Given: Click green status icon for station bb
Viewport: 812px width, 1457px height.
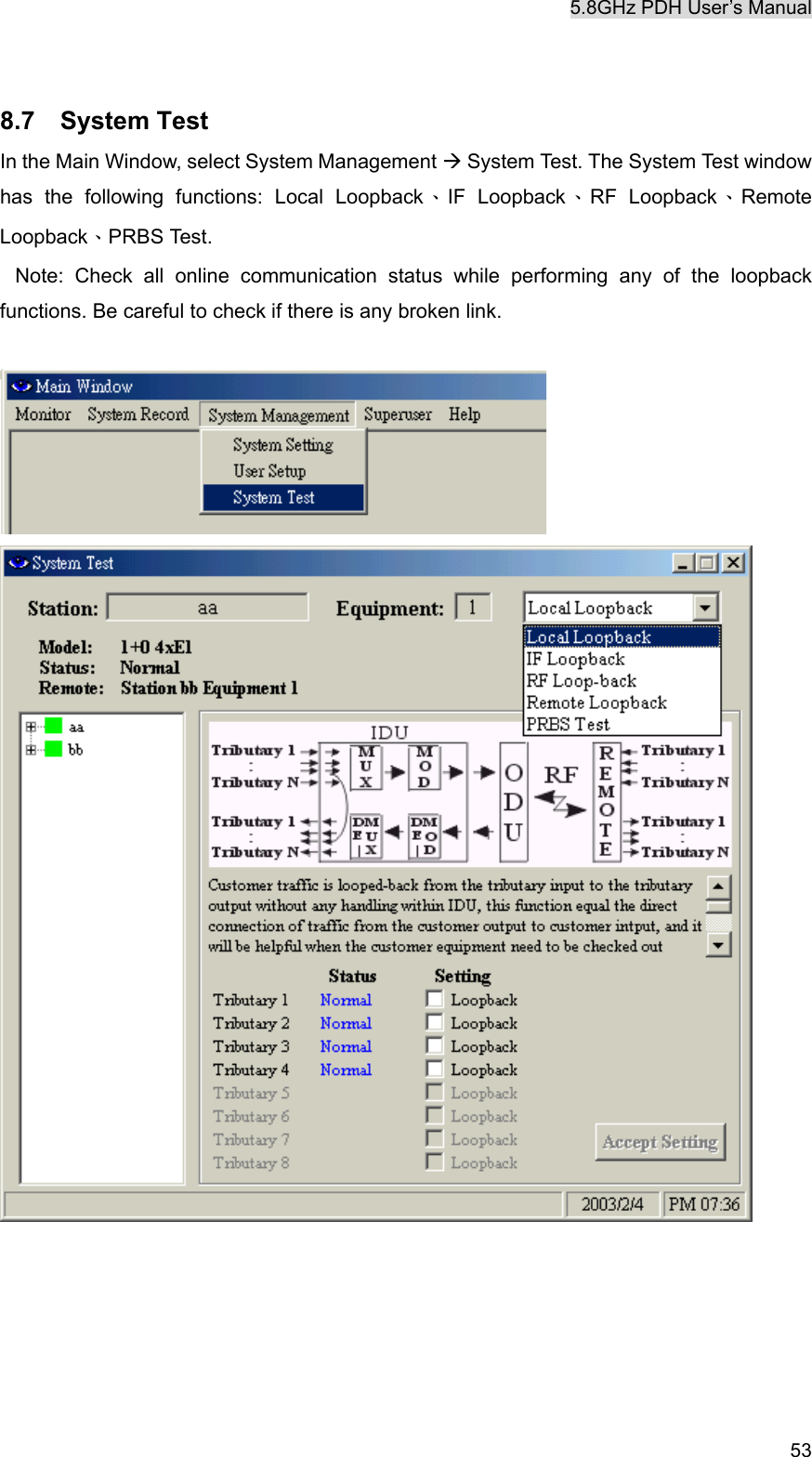Looking at the screenshot, I should point(53,749).
